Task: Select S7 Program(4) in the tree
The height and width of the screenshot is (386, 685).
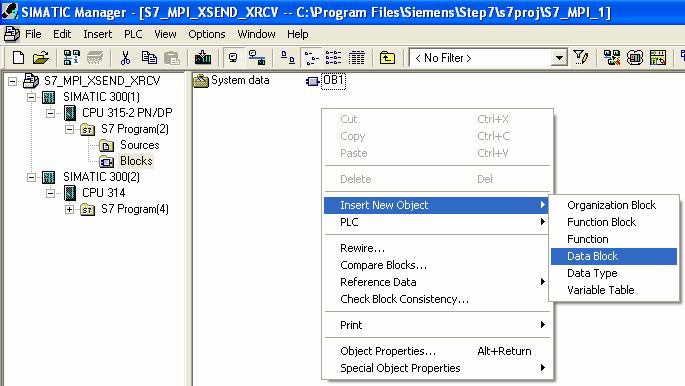Action: [135, 209]
